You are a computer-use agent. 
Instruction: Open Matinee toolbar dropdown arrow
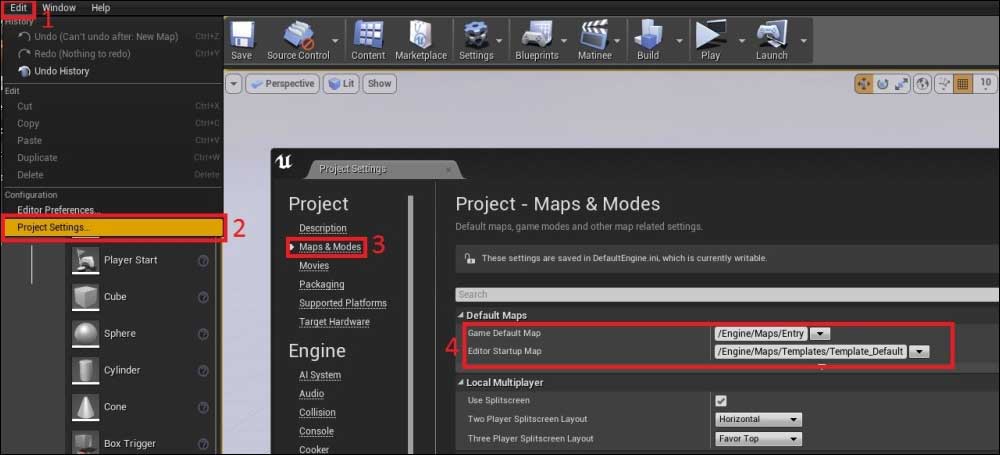point(619,40)
